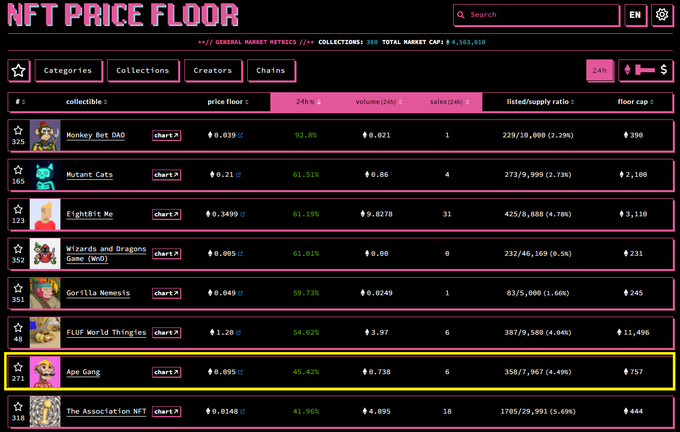Select the 24h timeframe button
680x432 pixels.
coord(599,70)
